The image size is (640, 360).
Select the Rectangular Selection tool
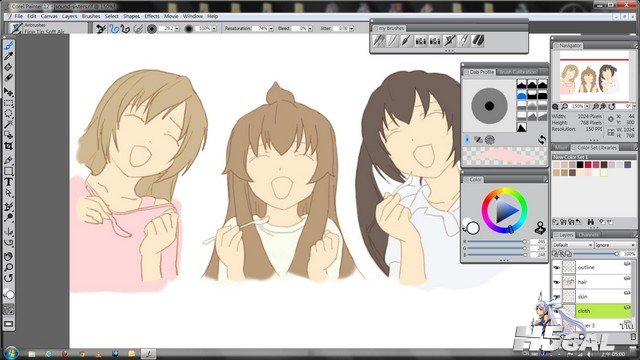click(9, 103)
